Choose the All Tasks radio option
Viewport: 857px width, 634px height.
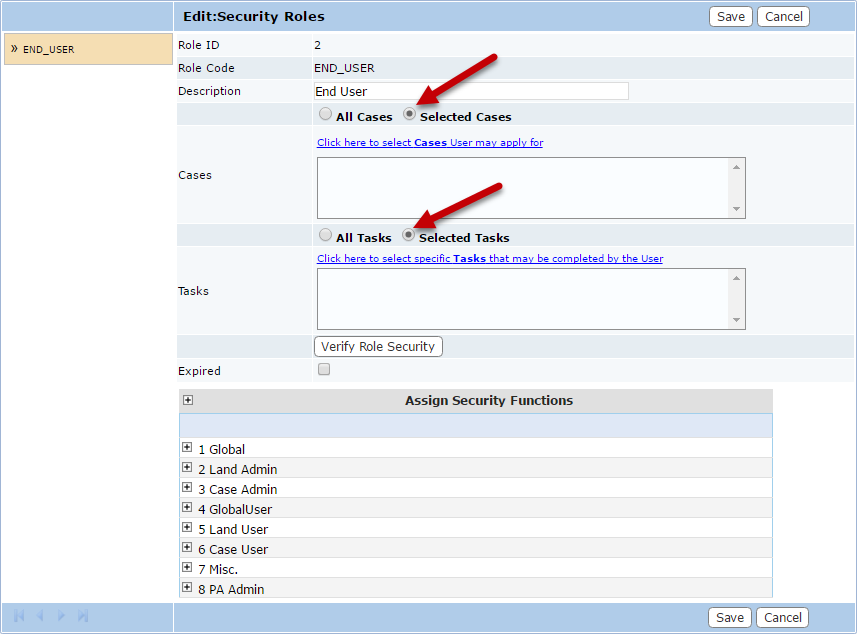325,236
